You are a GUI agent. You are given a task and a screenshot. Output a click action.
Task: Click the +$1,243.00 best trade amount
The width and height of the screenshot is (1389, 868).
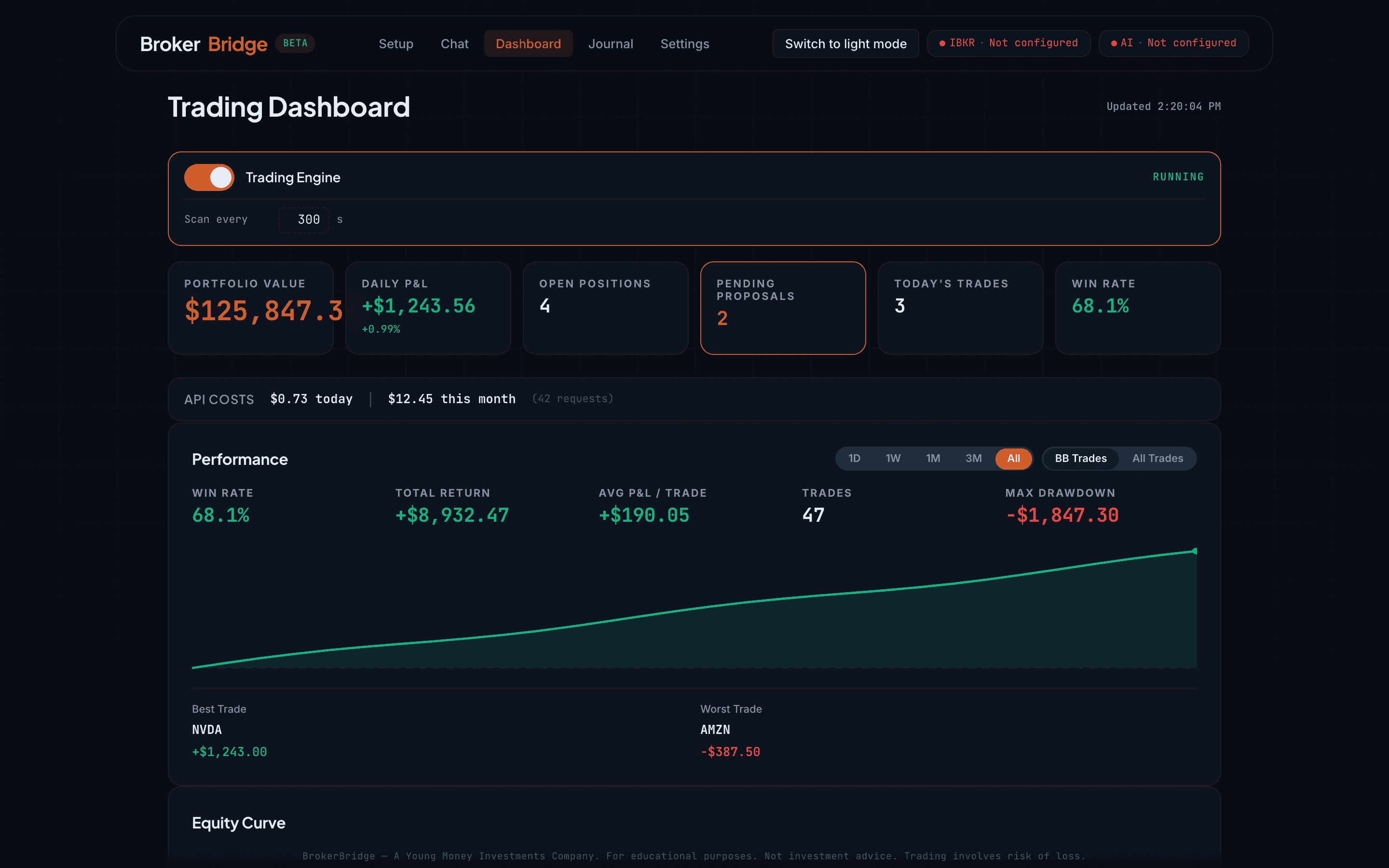pyautogui.click(x=229, y=752)
